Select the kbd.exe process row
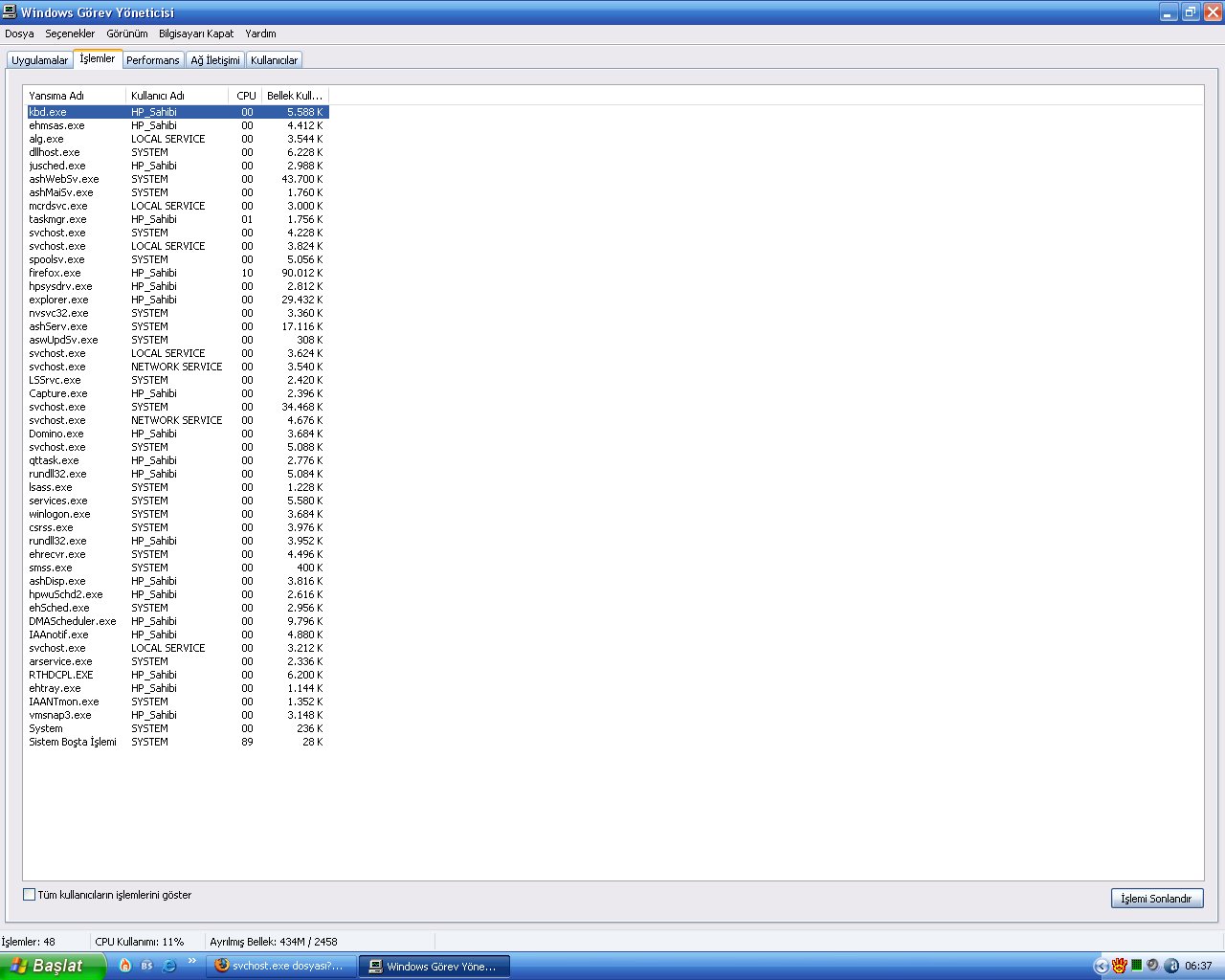This screenshot has width=1225, height=980. pos(177,112)
